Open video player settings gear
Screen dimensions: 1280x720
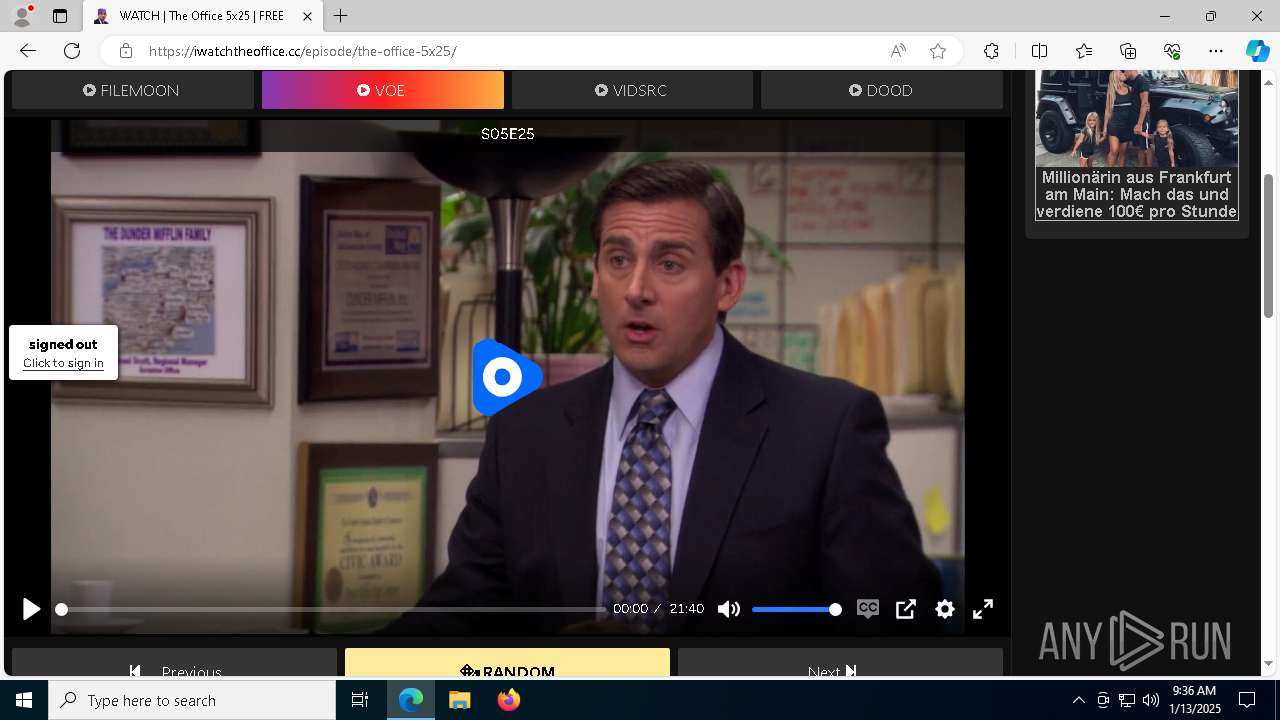point(945,609)
